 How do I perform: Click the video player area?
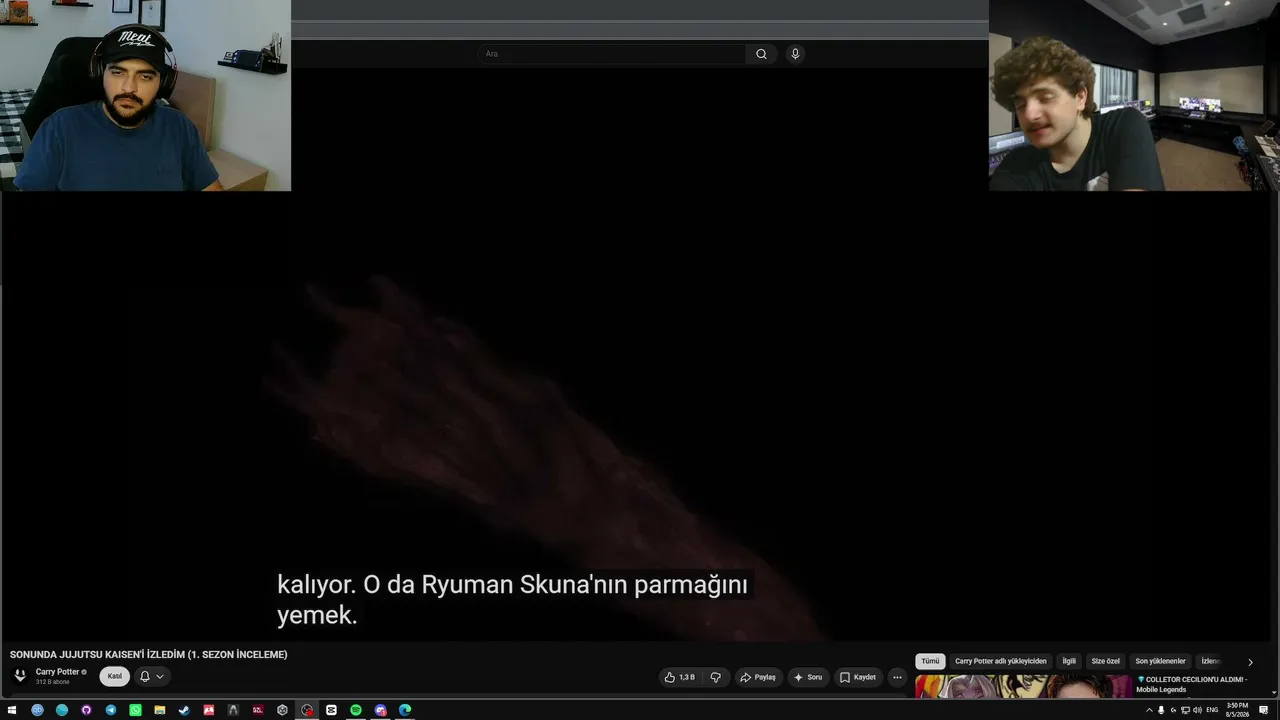tap(640, 355)
